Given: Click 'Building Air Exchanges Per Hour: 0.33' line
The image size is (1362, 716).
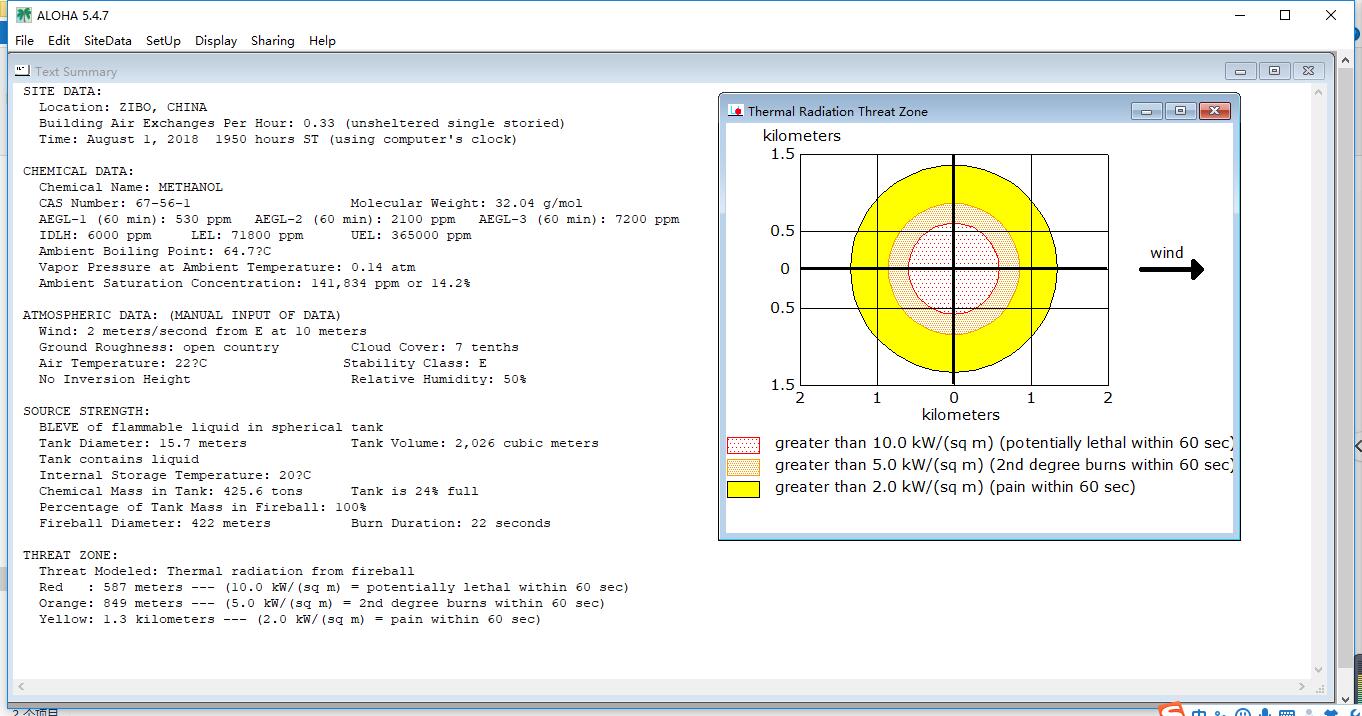Looking at the screenshot, I should [x=302, y=123].
